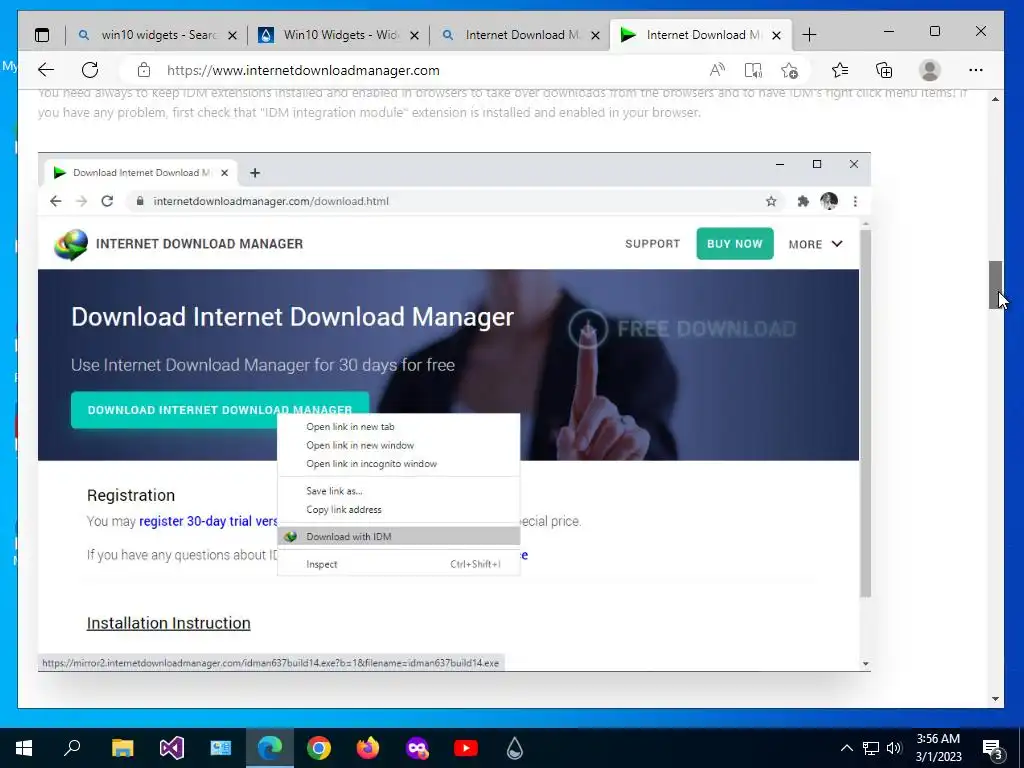
Task: Open Chrome from the taskbar
Action: pos(319,748)
